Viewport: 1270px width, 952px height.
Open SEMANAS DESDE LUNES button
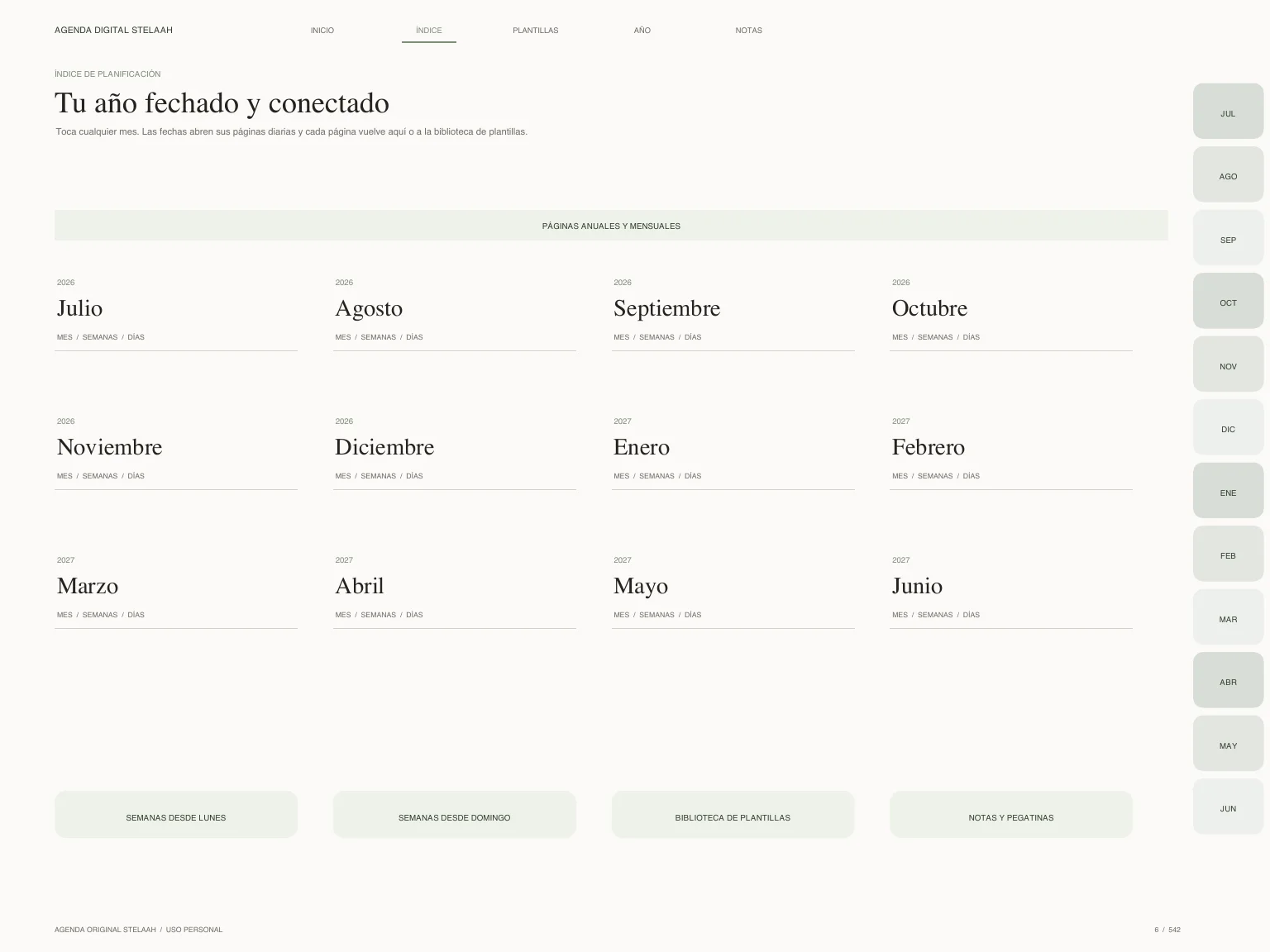pos(176,815)
